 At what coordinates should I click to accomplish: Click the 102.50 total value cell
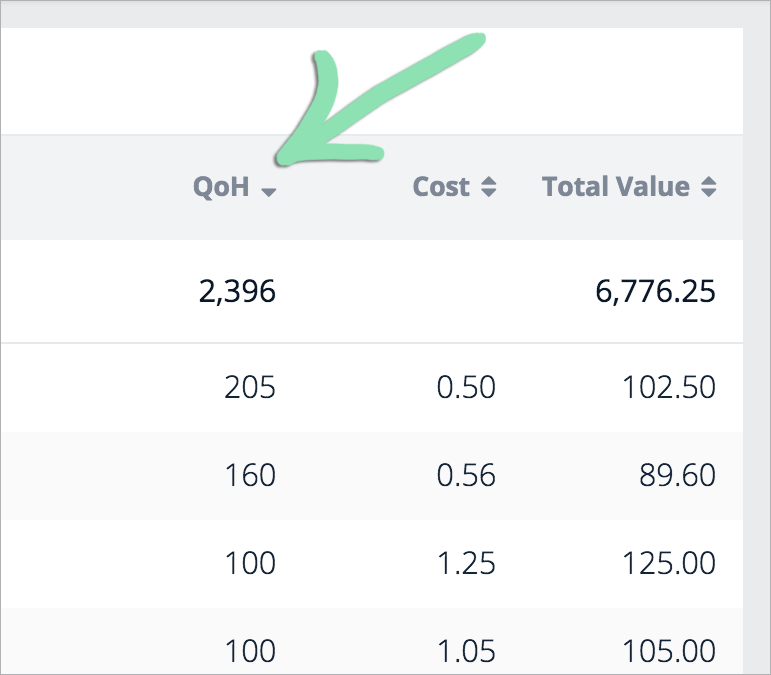point(669,387)
